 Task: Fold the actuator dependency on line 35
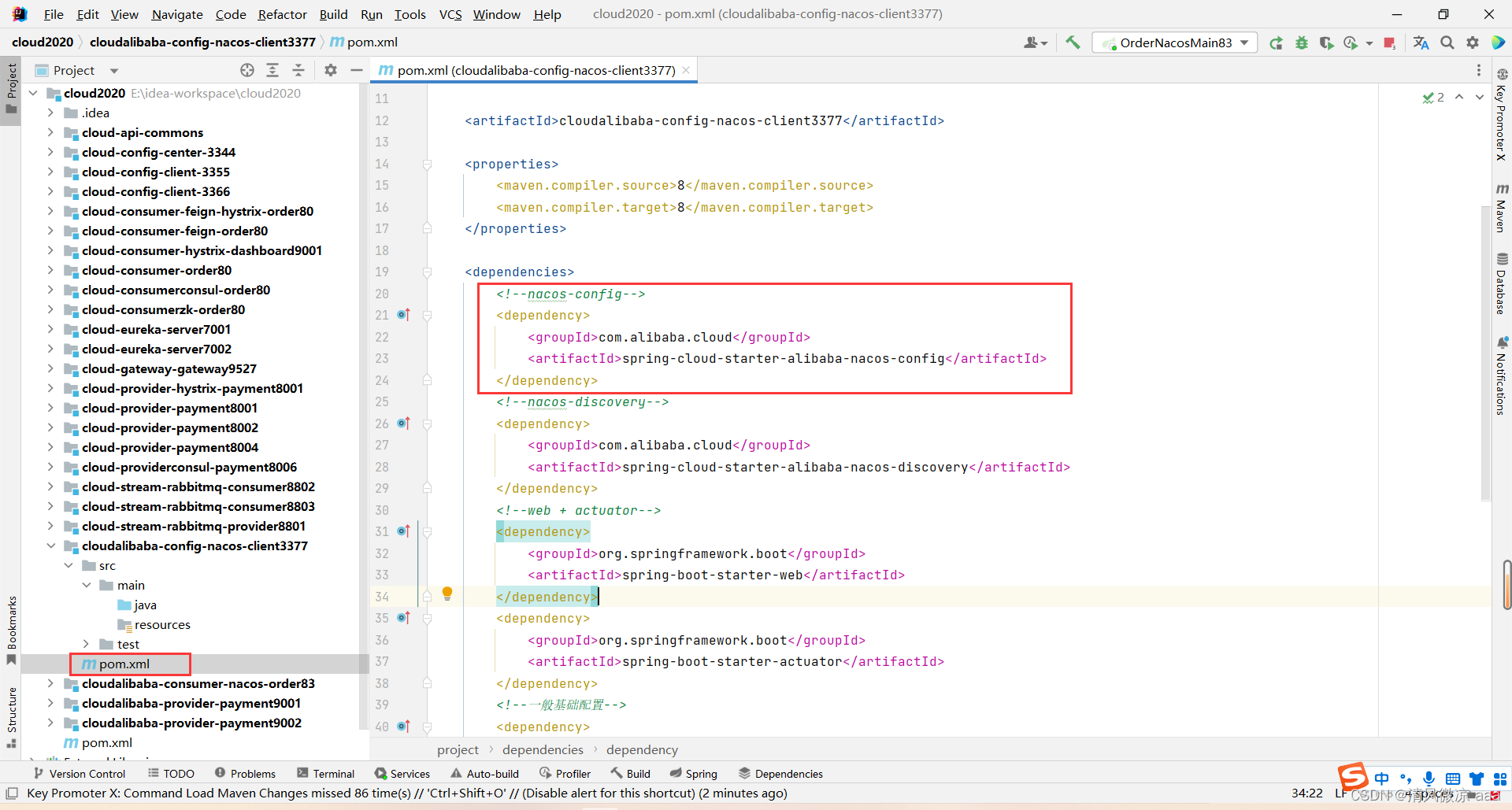[427, 619]
